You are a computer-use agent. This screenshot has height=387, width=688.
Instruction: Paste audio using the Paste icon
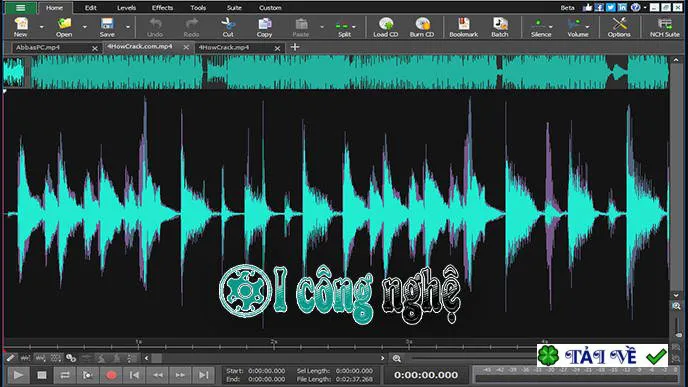[301, 27]
